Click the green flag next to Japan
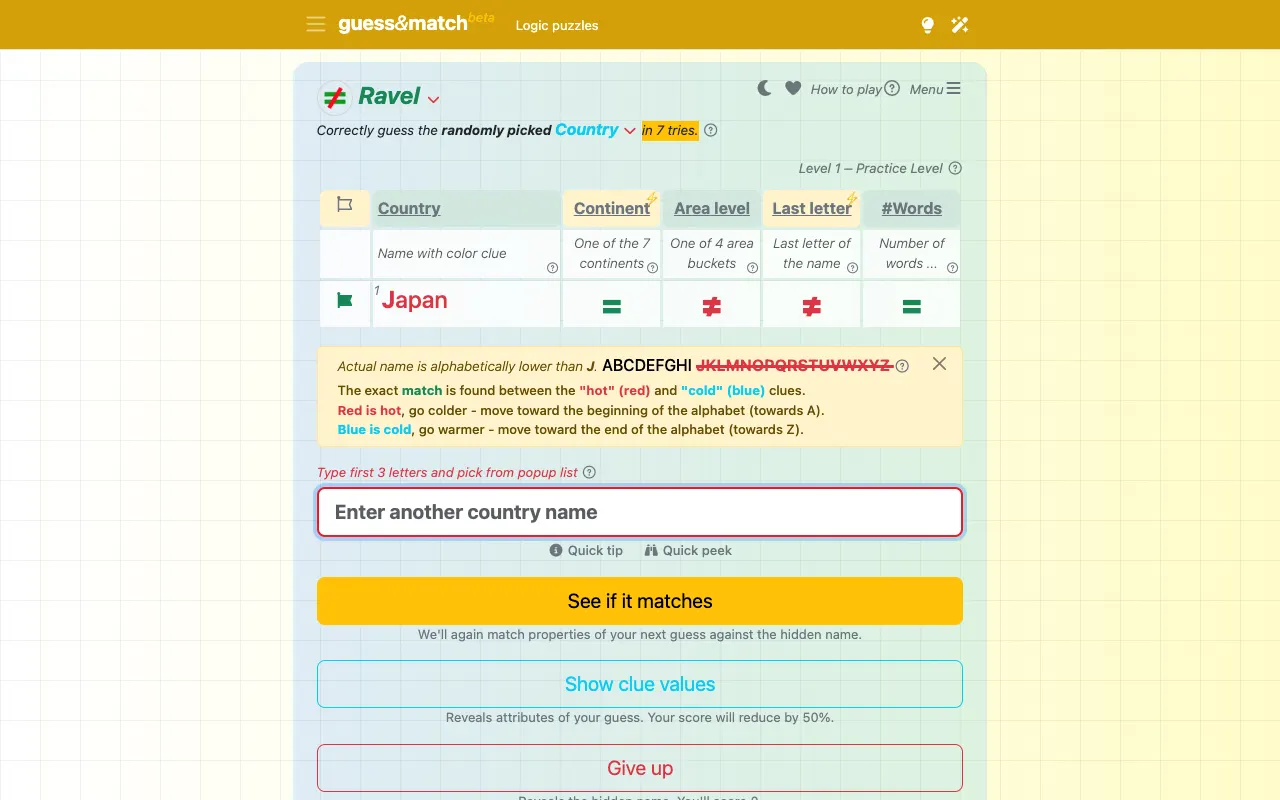Image resolution: width=1280 pixels, height=800 pixels. coord(345,300)
